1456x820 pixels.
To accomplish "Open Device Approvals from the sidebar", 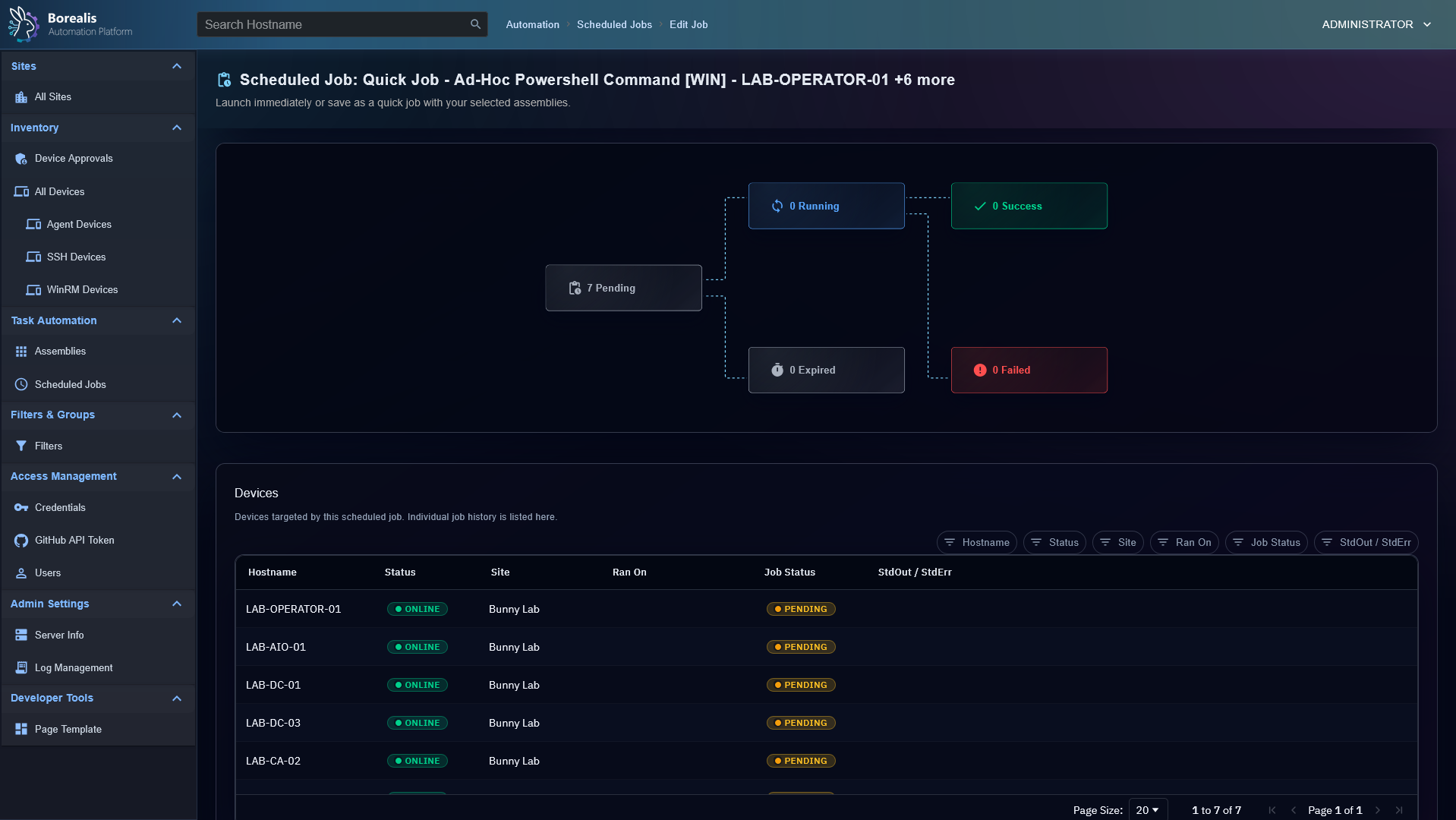I will [73, 159].
